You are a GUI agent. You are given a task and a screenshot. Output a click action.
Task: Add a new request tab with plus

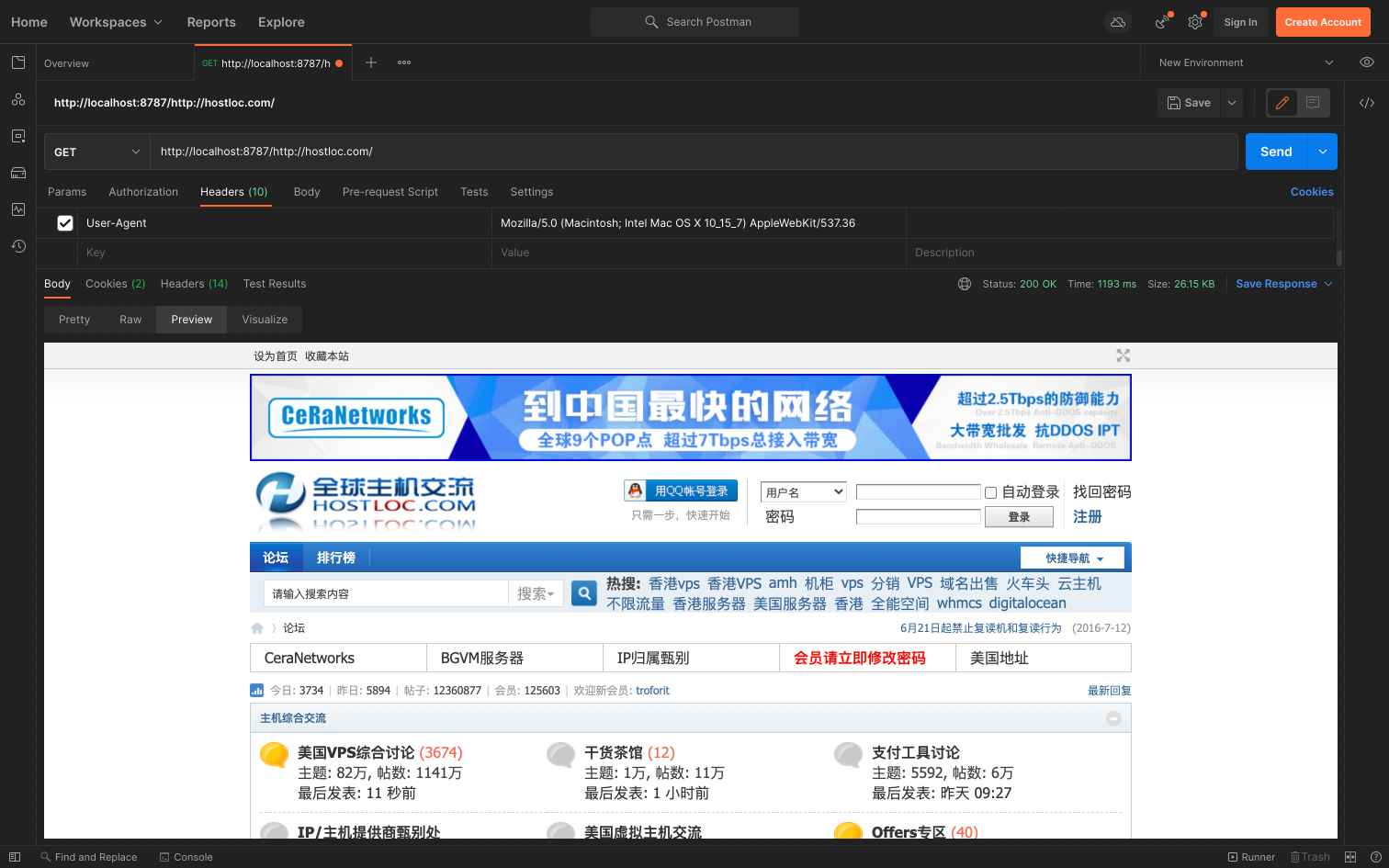tap(371, 62)
